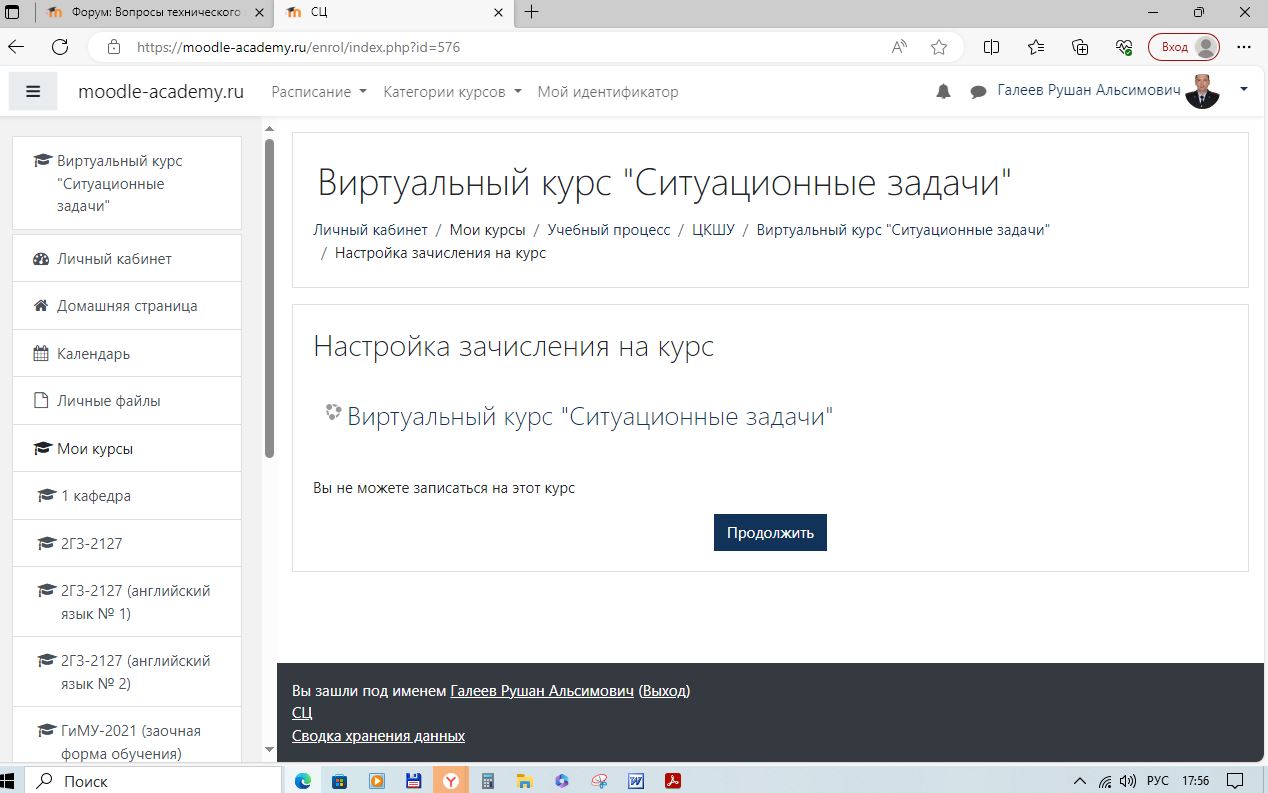Open the messages speech bubble icon
1268x793 pixels.
[978, 92]
